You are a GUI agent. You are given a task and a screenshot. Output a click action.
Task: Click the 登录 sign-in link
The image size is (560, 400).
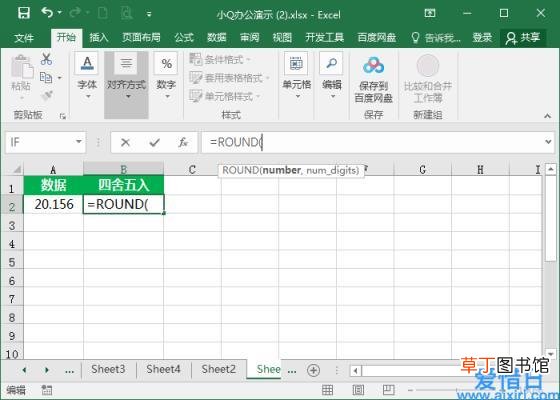482,38
